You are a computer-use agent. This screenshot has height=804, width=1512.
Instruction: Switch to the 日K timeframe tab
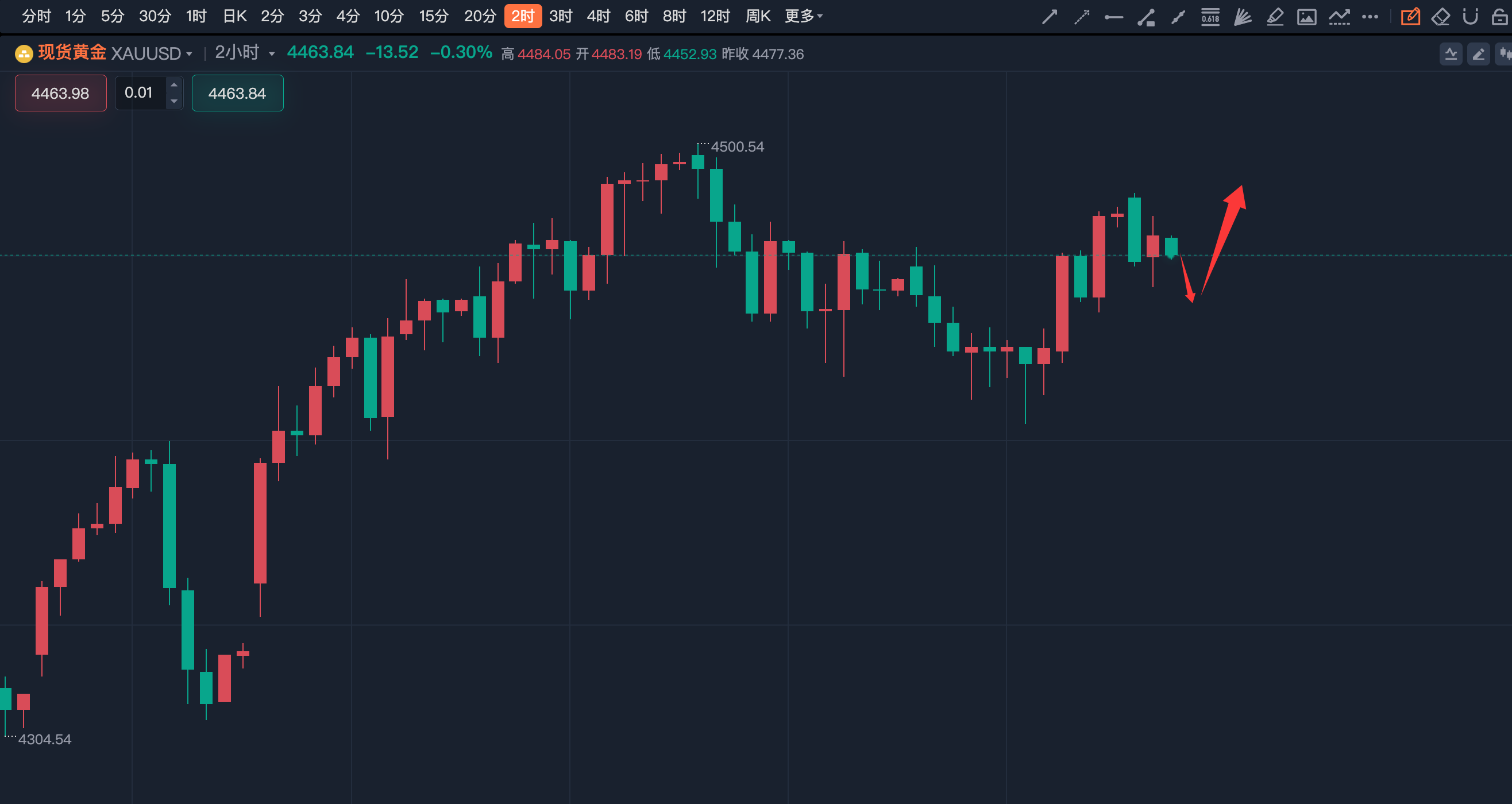(235, 17)
